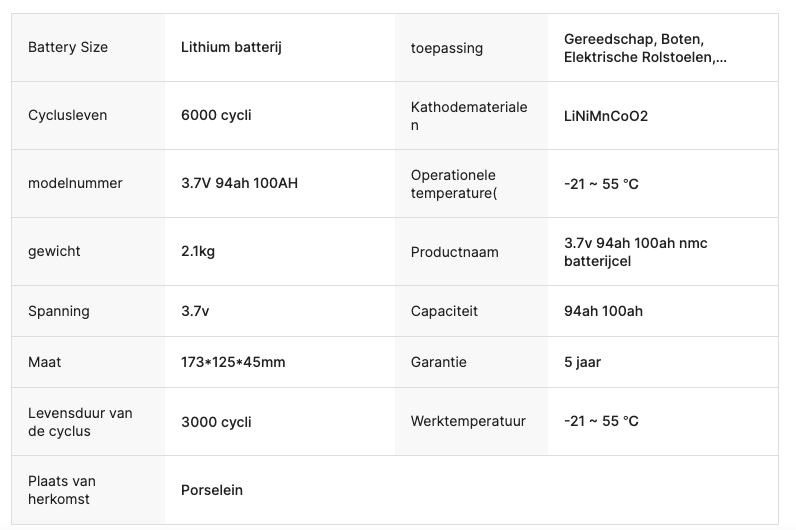Select the 94ah 100ah capacity value
796x530 pixels.
pos(603,311)
